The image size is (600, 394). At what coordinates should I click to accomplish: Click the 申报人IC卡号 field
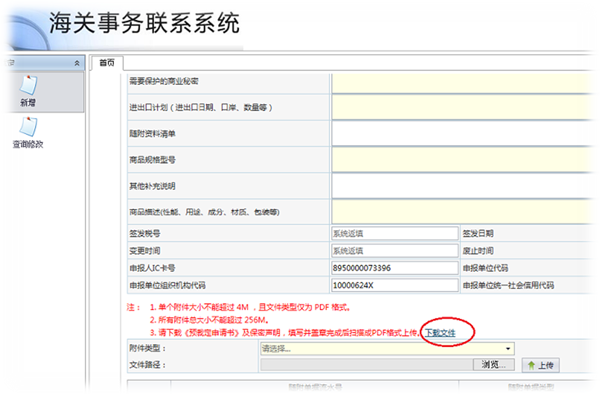395,268
